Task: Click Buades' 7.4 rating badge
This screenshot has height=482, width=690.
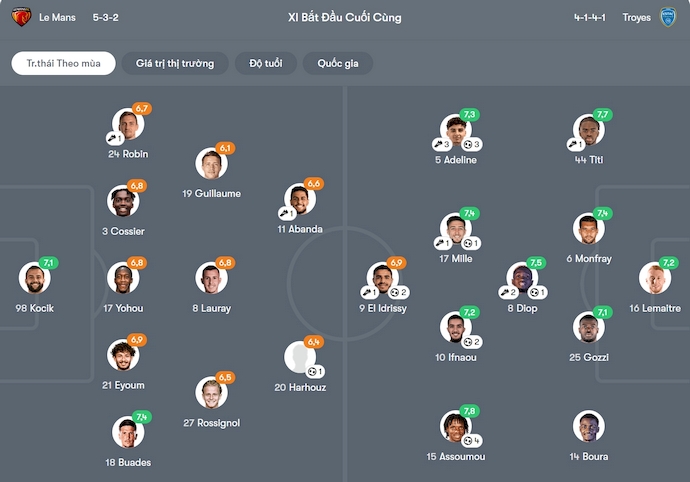Action: tap(141, 417)
